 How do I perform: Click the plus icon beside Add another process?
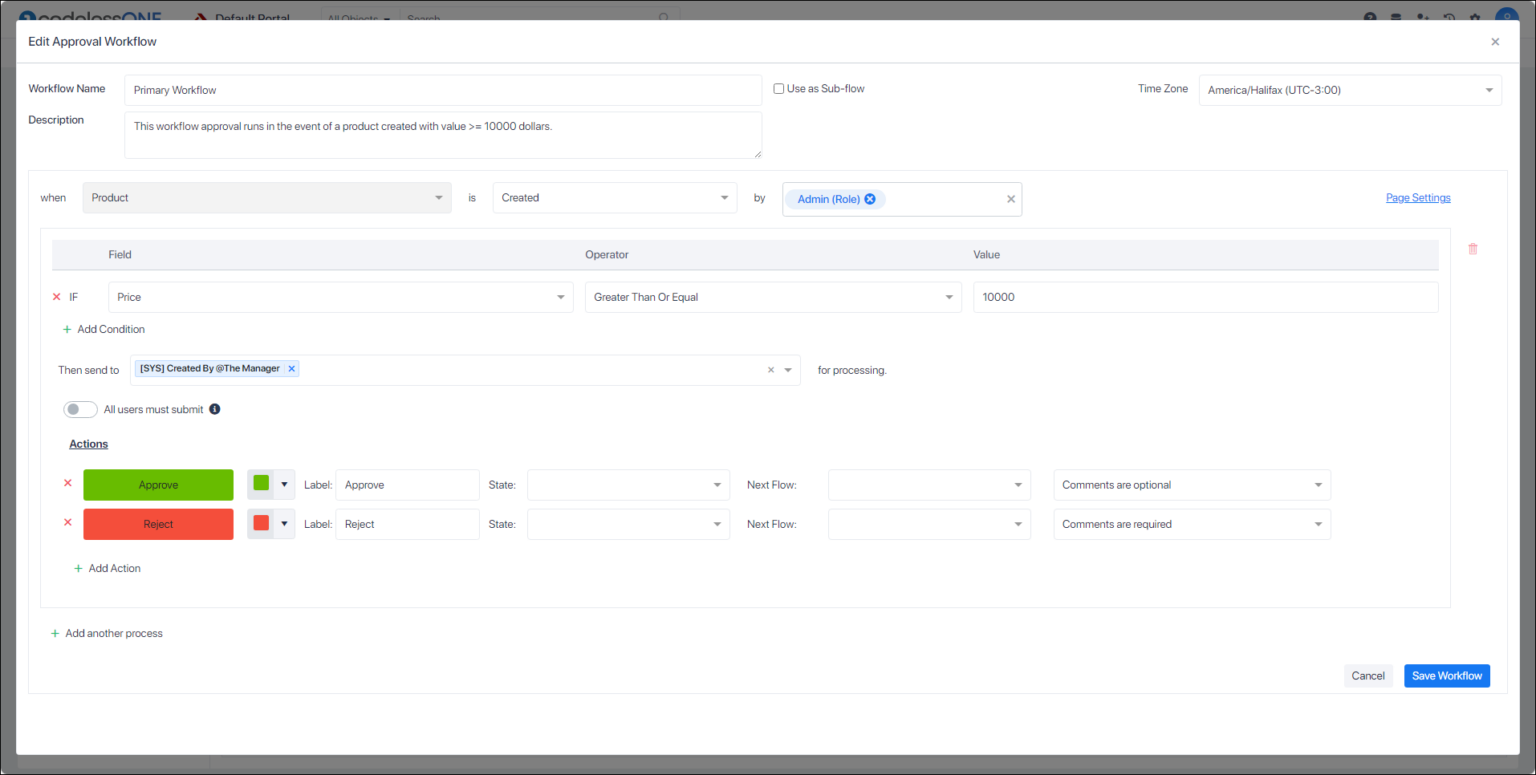coord(55,633)
